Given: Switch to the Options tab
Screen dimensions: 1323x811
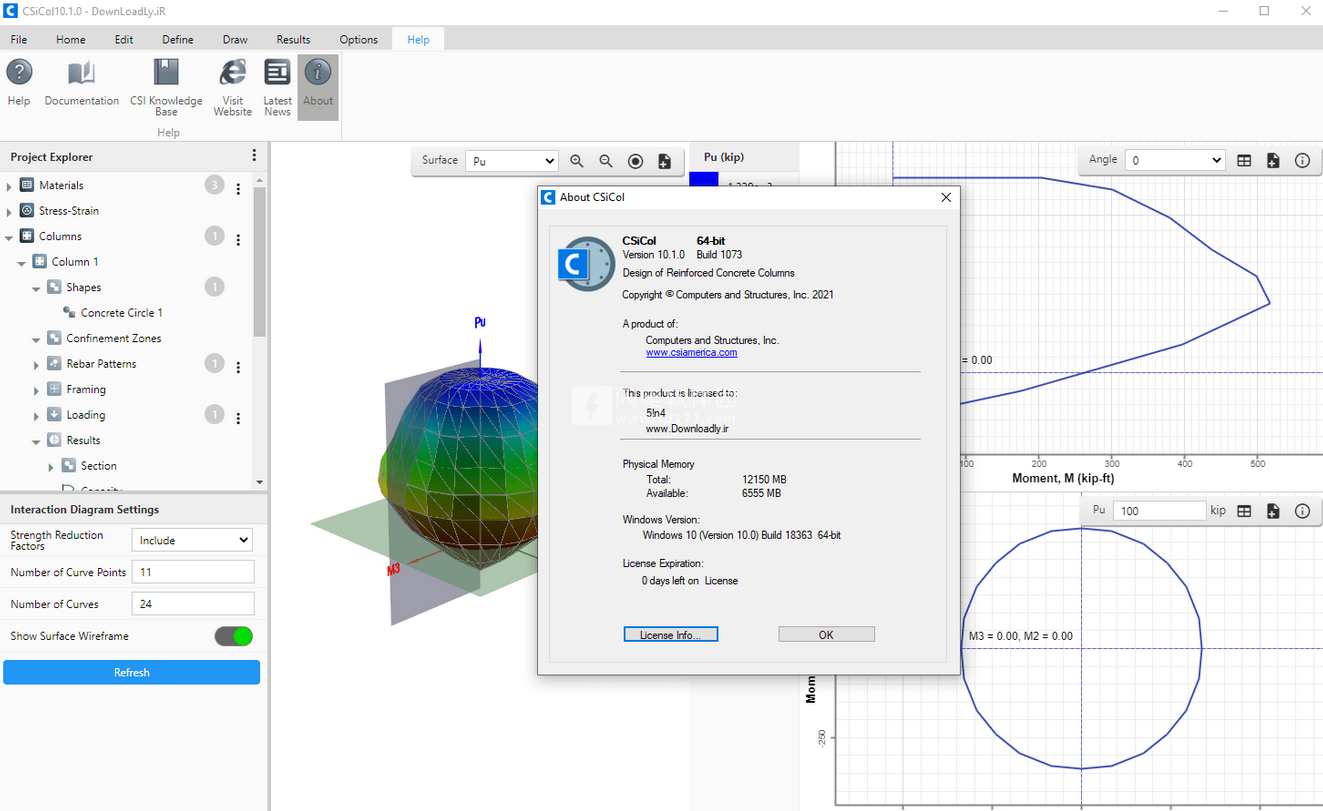Looking at the screenshot, I should [x=358, y=40].
